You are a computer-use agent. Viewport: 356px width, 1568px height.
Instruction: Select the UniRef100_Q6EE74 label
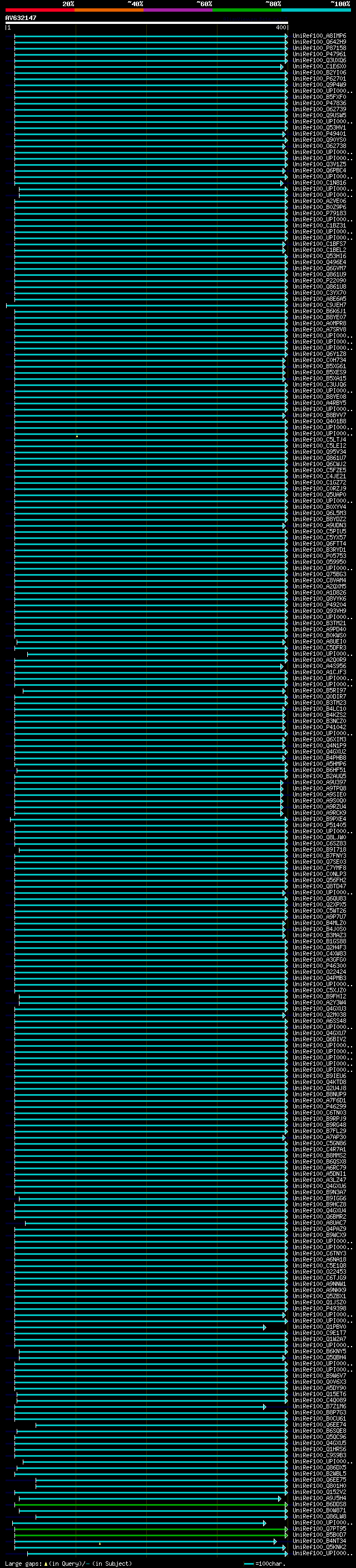click(319, 1425)
